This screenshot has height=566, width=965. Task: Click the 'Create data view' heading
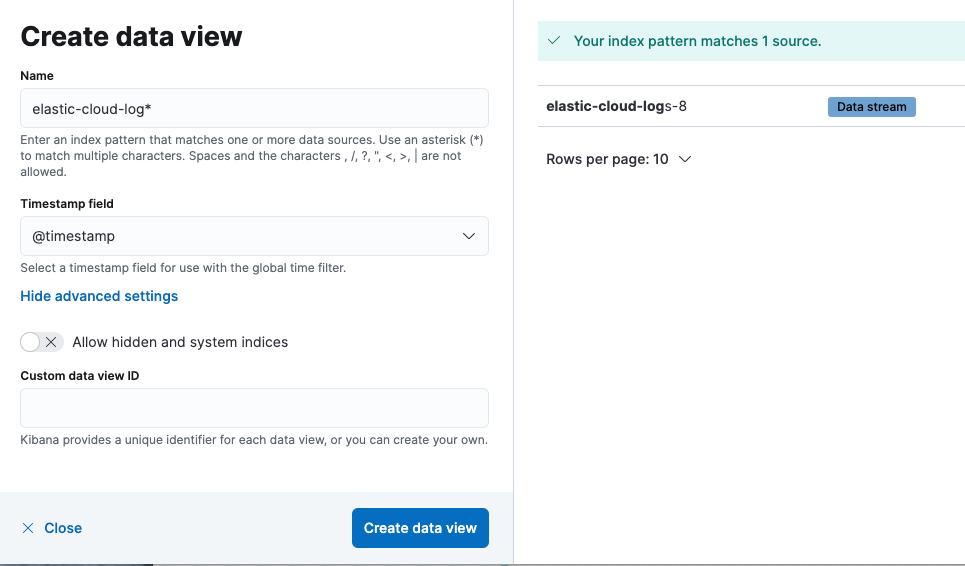click(131, 36)
